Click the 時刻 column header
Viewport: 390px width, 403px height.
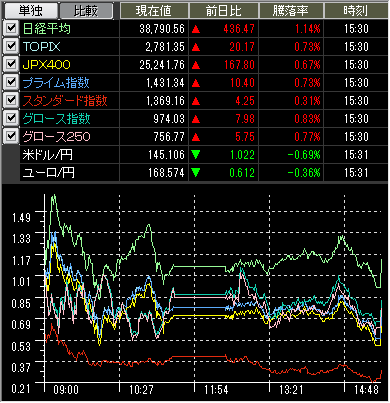(356, 11)
